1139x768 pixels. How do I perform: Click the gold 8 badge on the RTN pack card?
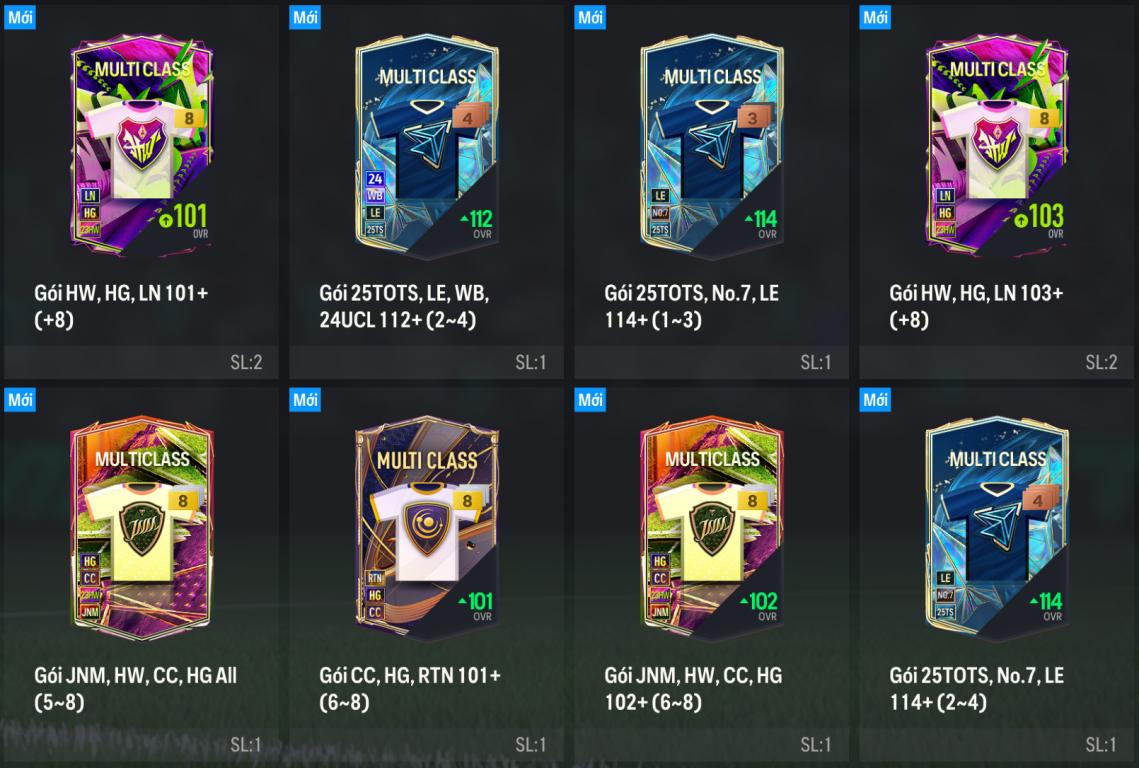point(467,501)
